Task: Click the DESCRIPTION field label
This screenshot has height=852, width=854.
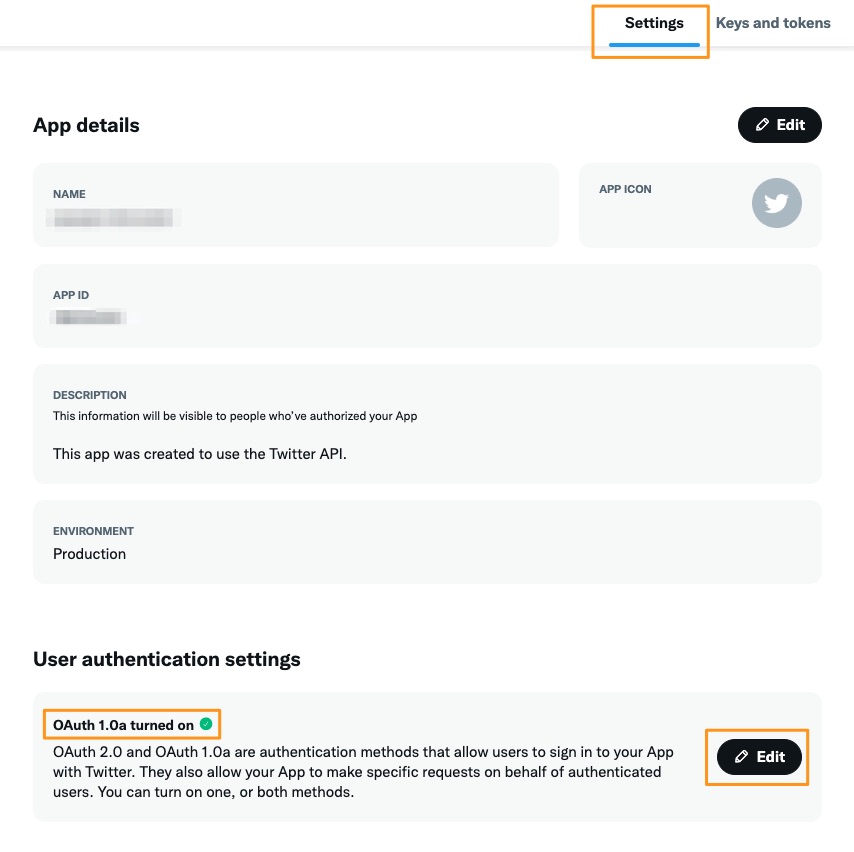Action: click(90, 395)
